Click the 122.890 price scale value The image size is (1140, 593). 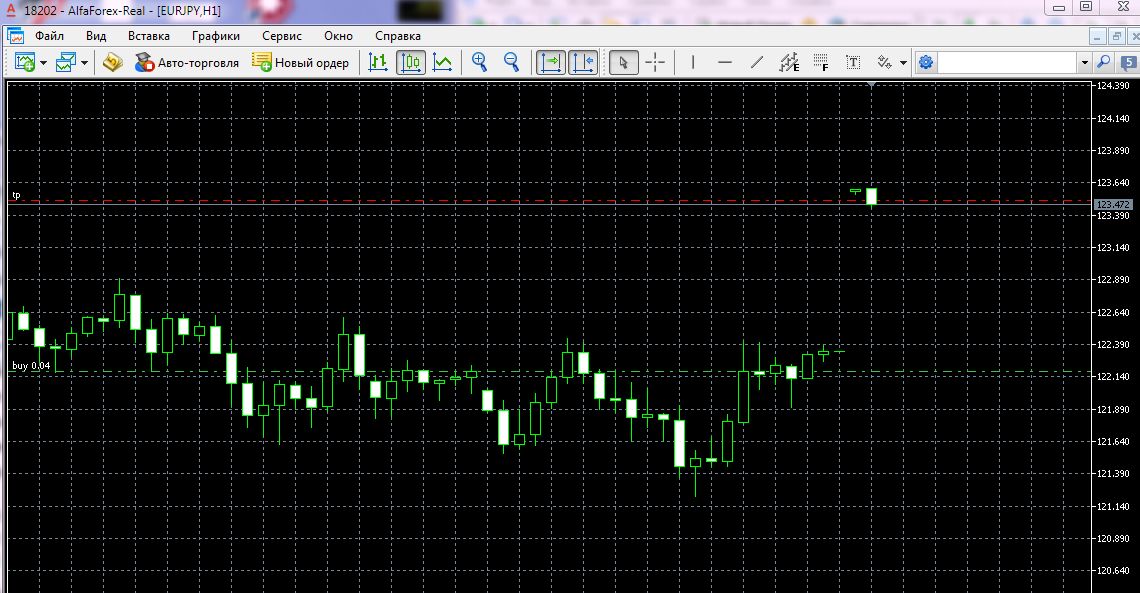[x=1112, y=280]
